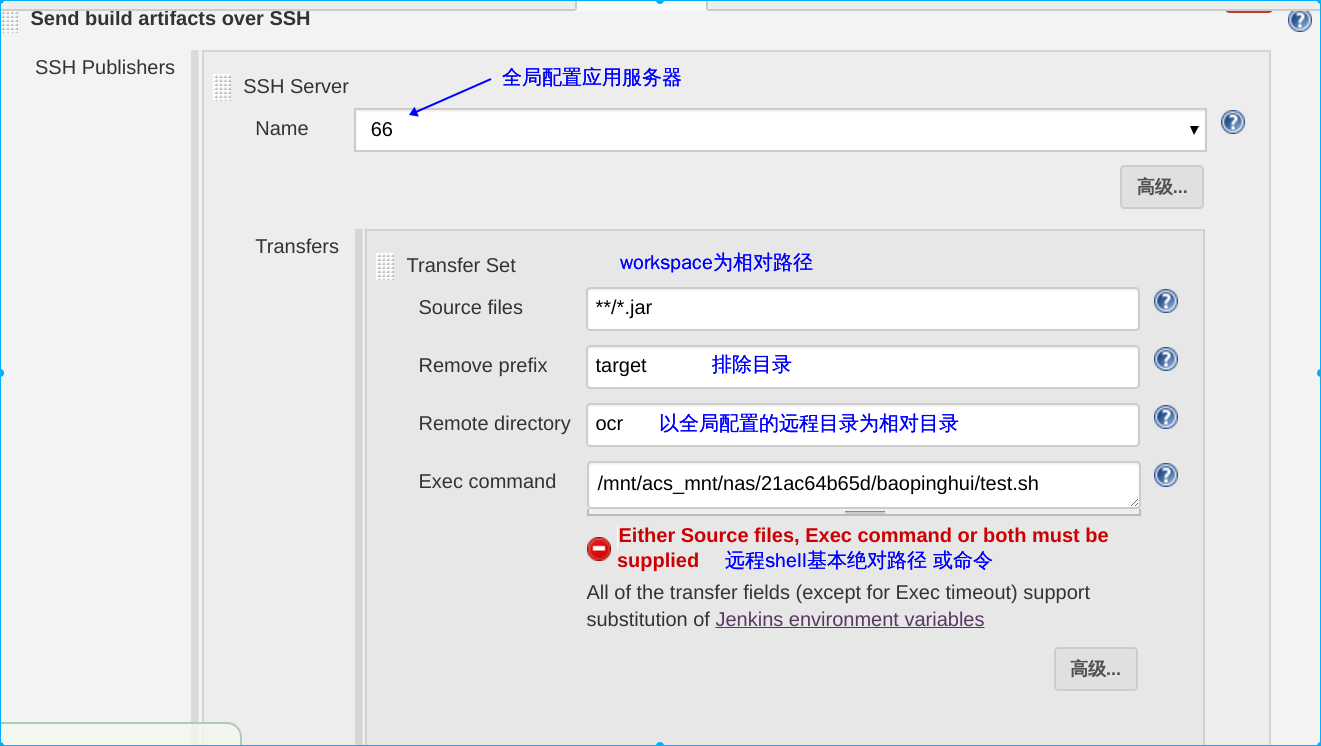Click help icon next to Exec command

tap(1166, 475)
